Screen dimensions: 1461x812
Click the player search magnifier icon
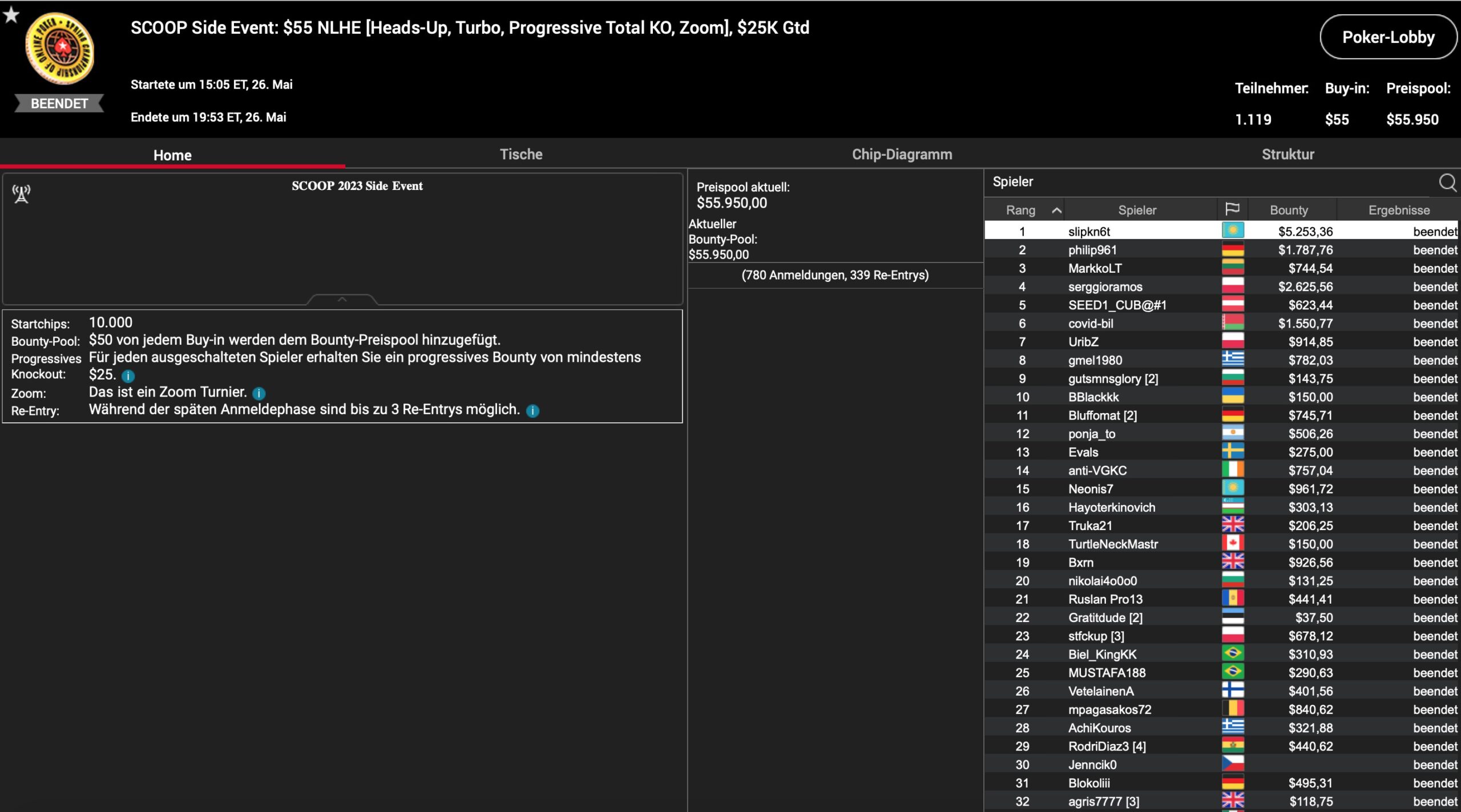click(1447, 182)
